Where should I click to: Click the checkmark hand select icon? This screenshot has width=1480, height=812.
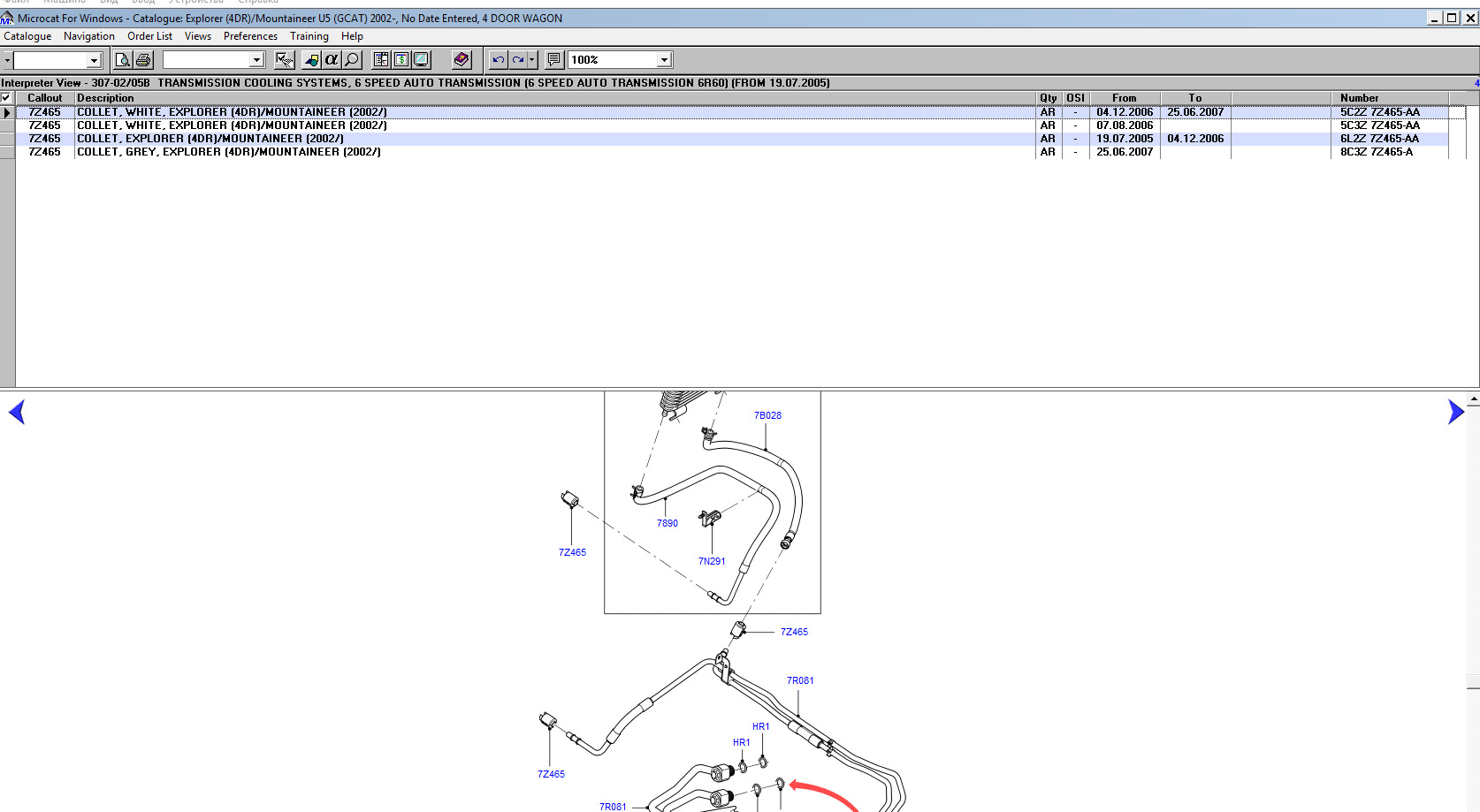click(x=285, y=60)
